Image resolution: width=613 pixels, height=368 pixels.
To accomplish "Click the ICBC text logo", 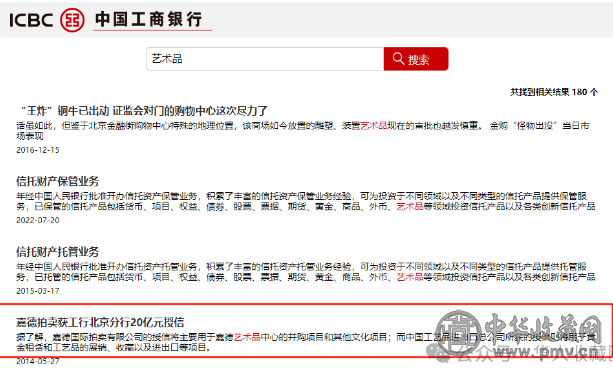I will 31,20.
